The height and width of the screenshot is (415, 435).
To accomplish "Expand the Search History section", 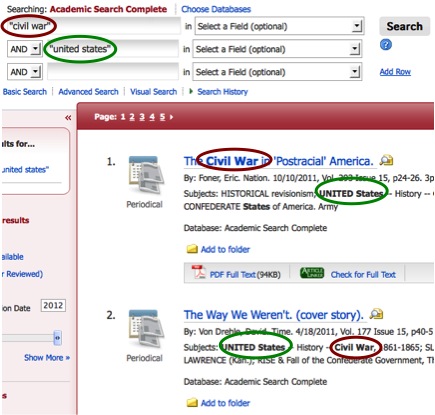I will 219,92.
